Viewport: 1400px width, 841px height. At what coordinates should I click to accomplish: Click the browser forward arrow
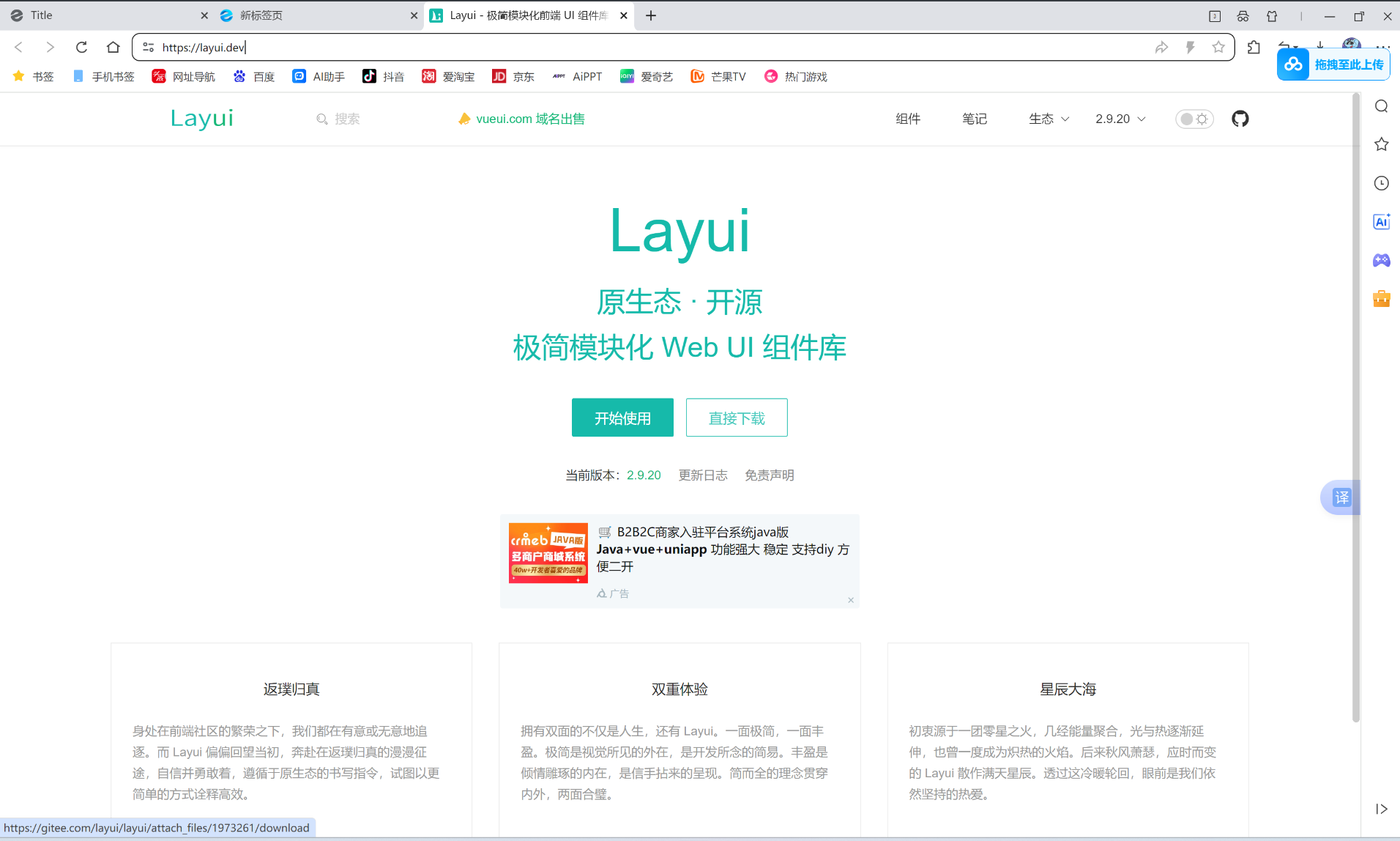pyautogui.click(x=50, y=48)
